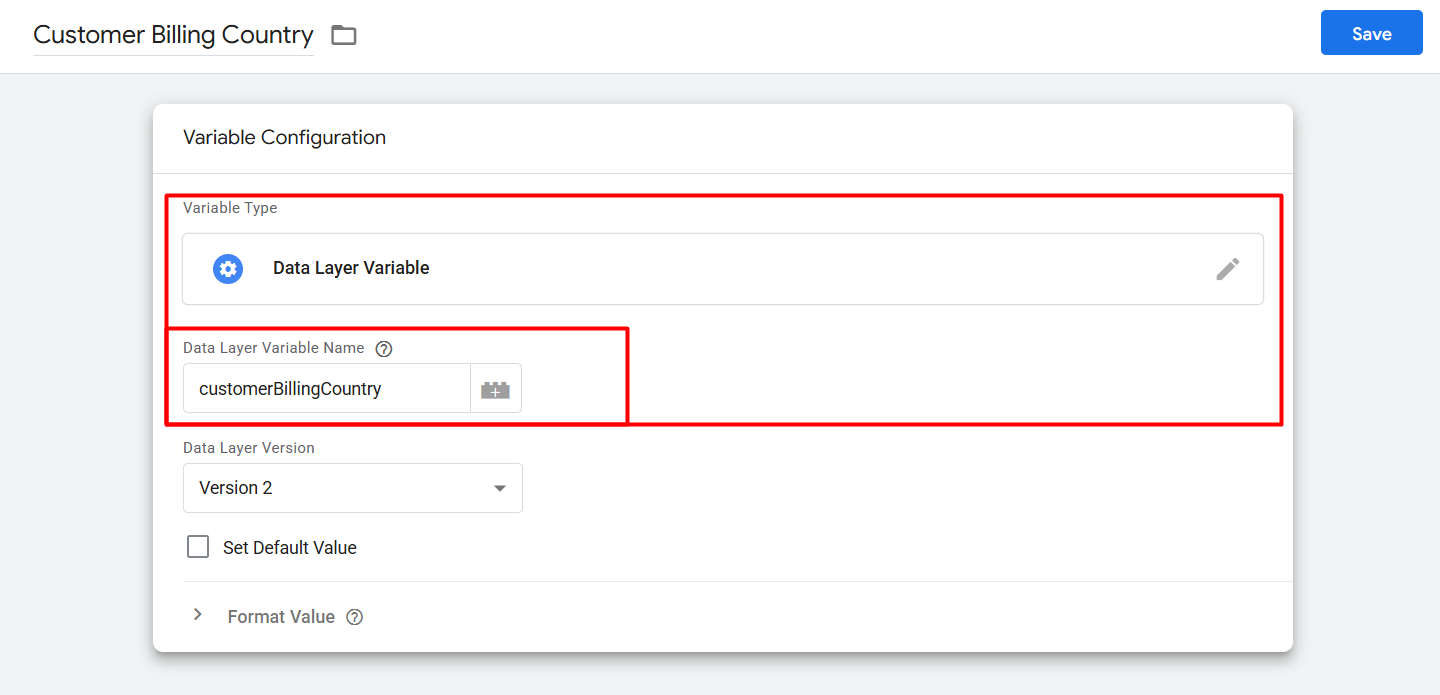This screenshot has height=695, width=1440.
Task: Click the Variable Type label
Action: pos(230,208)
